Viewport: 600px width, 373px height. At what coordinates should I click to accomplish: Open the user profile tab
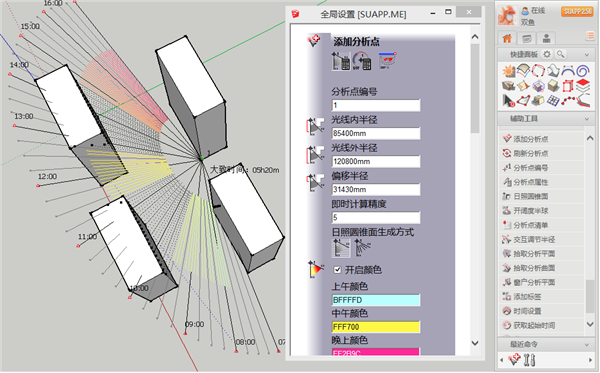tap(546, 38)
